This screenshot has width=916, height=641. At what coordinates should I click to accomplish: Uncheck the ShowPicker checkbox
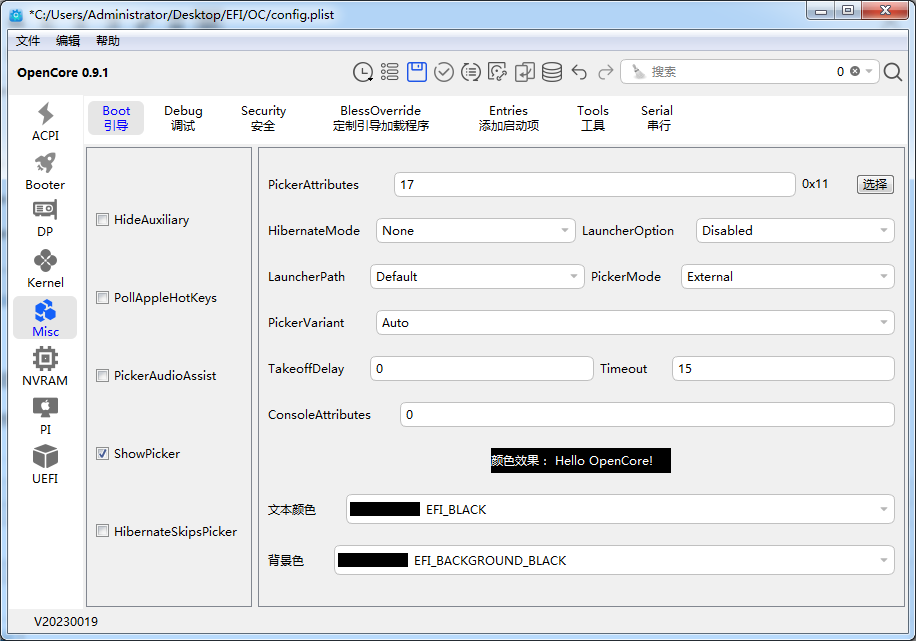coord(103,454)
